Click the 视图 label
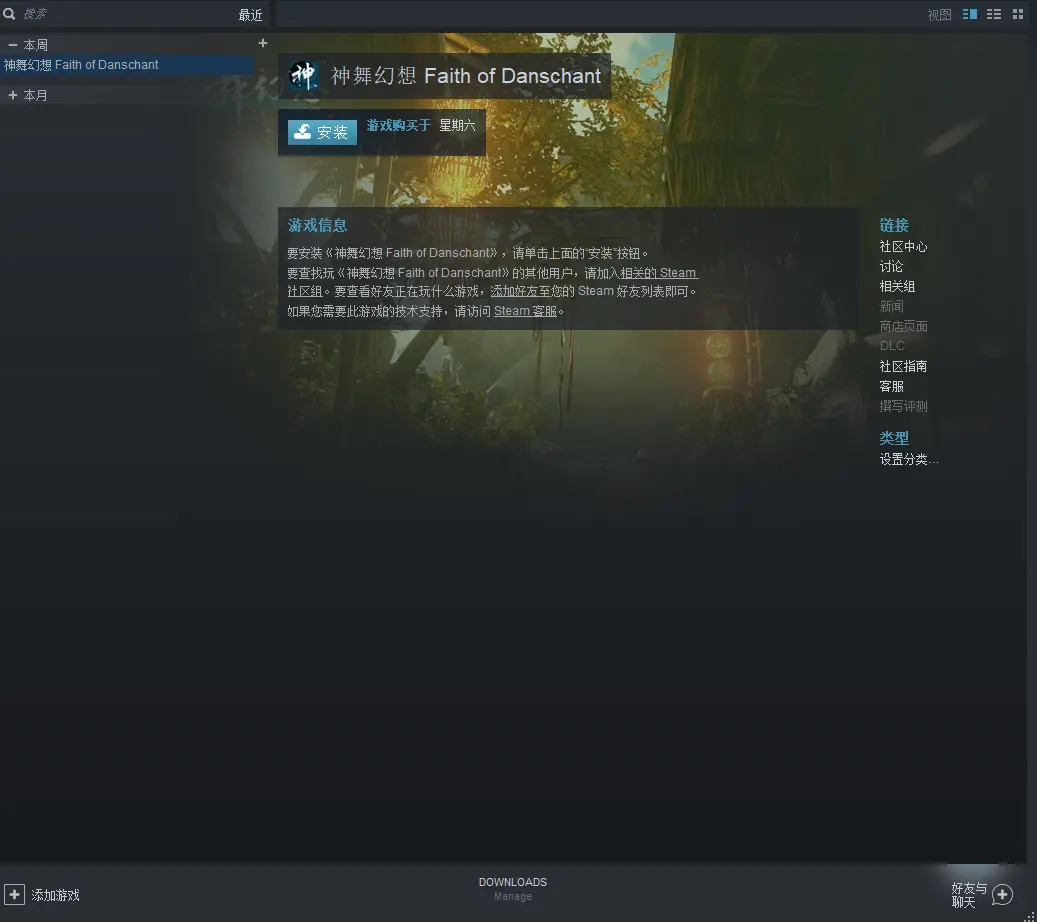 939,15
